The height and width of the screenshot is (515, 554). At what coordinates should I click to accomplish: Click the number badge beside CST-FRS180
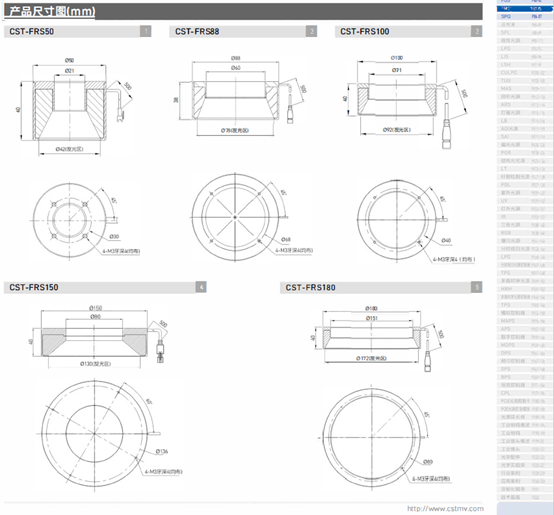click(477, 287)
